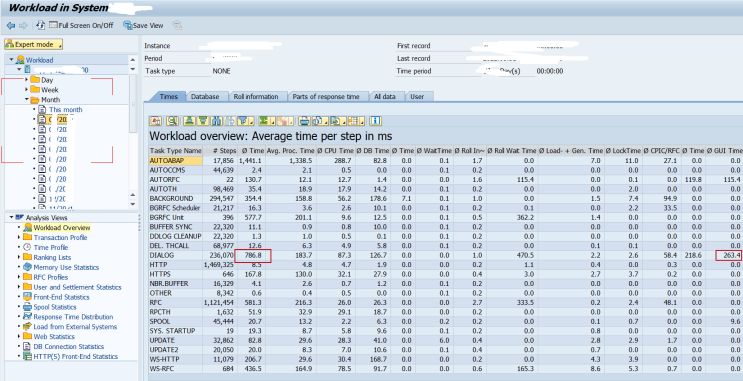
Task: Open the total options dropdown arrow
Action: 273,121
